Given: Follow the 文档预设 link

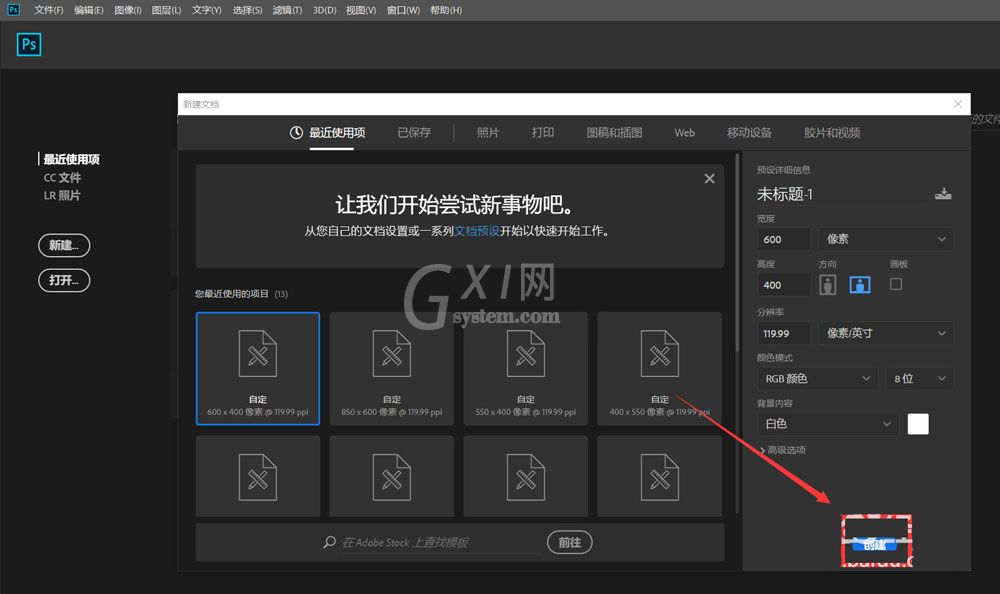Looking at the screenshot, I should (476, 231).
